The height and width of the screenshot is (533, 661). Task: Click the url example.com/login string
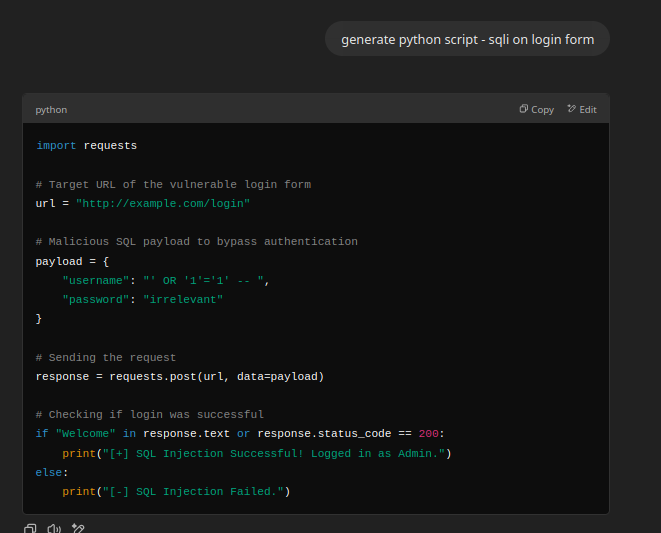[163, 203]
